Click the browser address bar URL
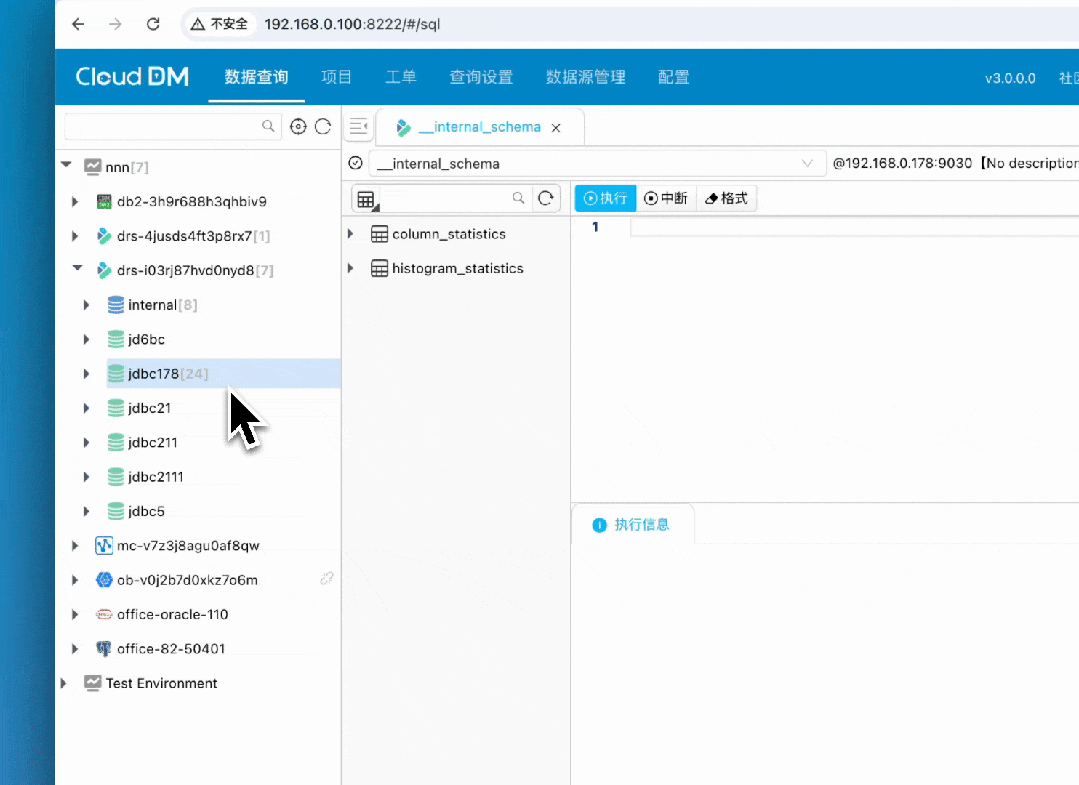 click(x=352, y=24)
